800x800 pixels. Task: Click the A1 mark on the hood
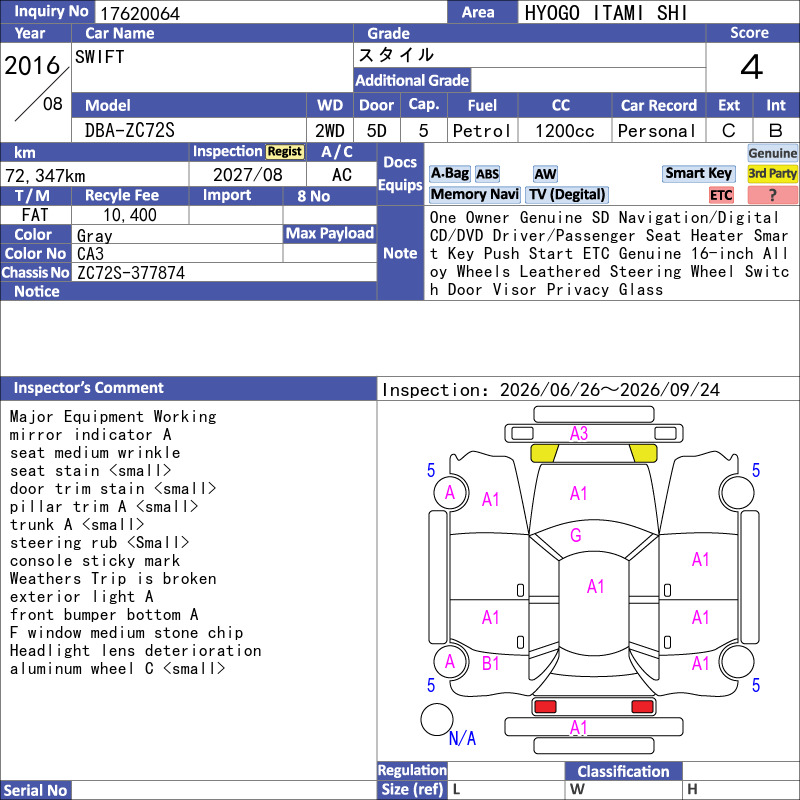tap(578, 493)
